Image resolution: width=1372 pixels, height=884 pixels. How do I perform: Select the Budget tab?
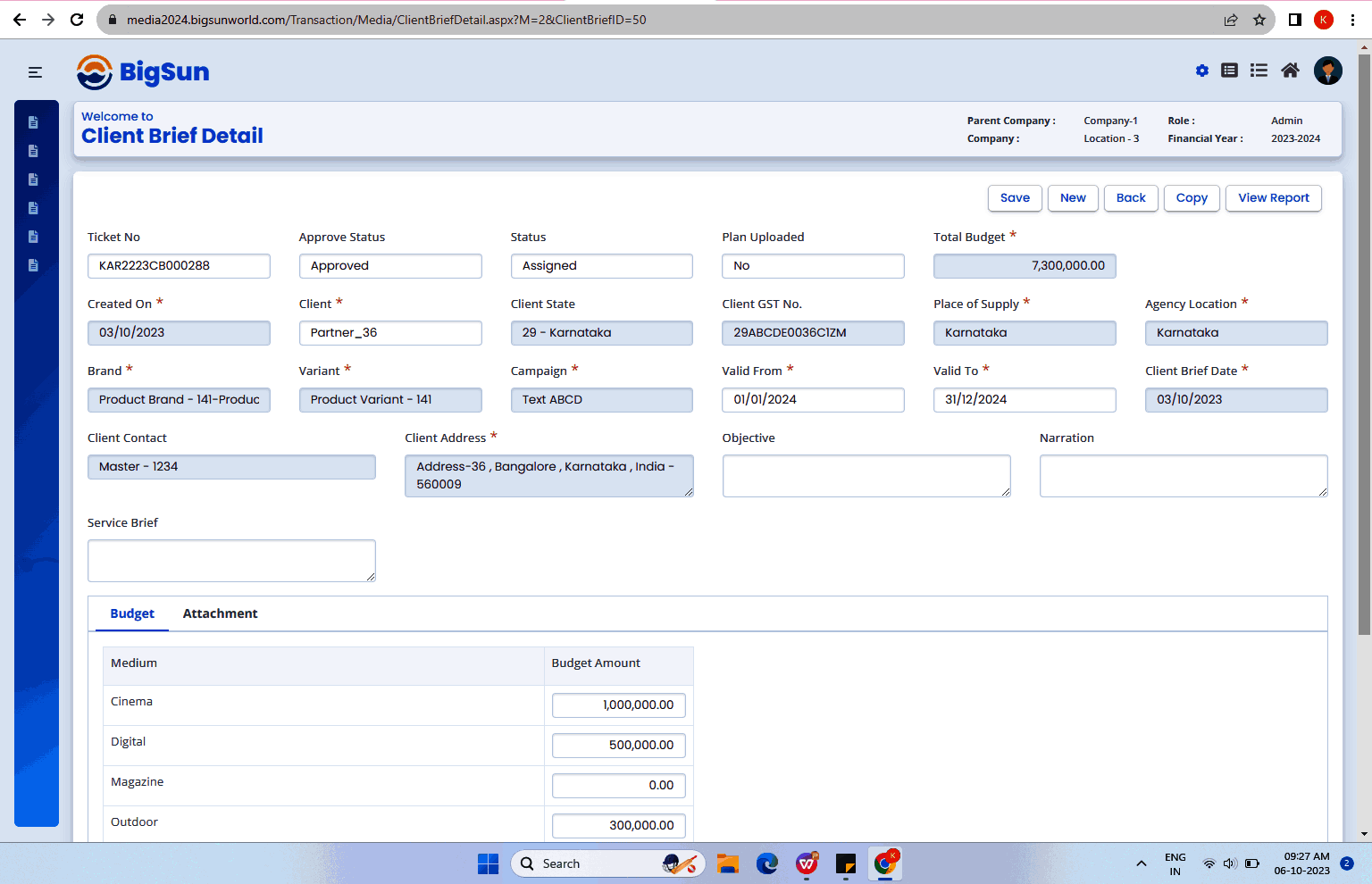coord(132,613)
